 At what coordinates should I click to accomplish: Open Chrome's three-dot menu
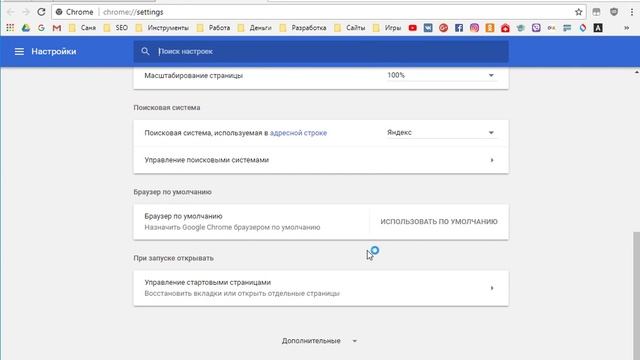(x=631, y=12)
